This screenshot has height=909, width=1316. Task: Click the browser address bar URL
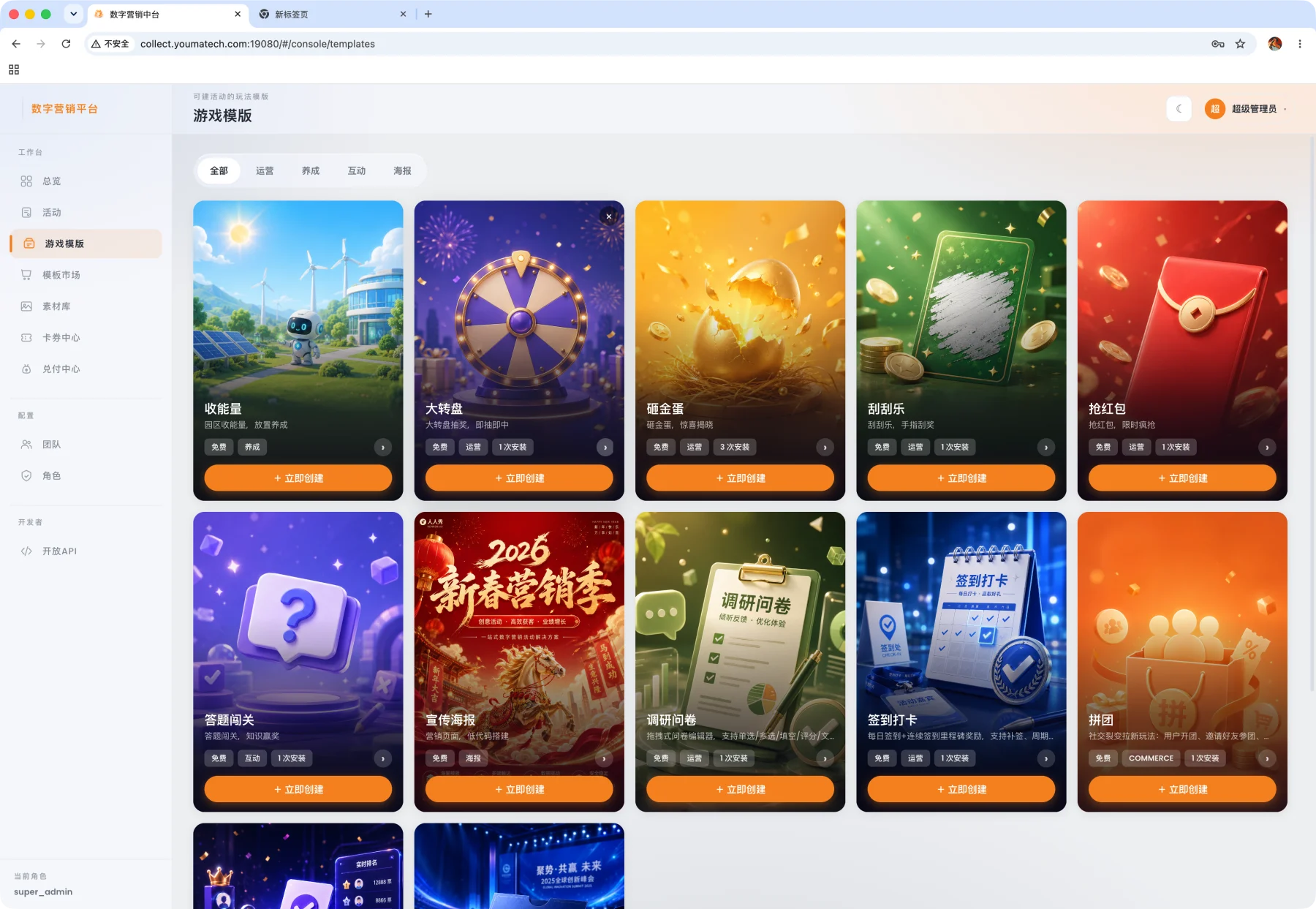click(x=257, y=44)
